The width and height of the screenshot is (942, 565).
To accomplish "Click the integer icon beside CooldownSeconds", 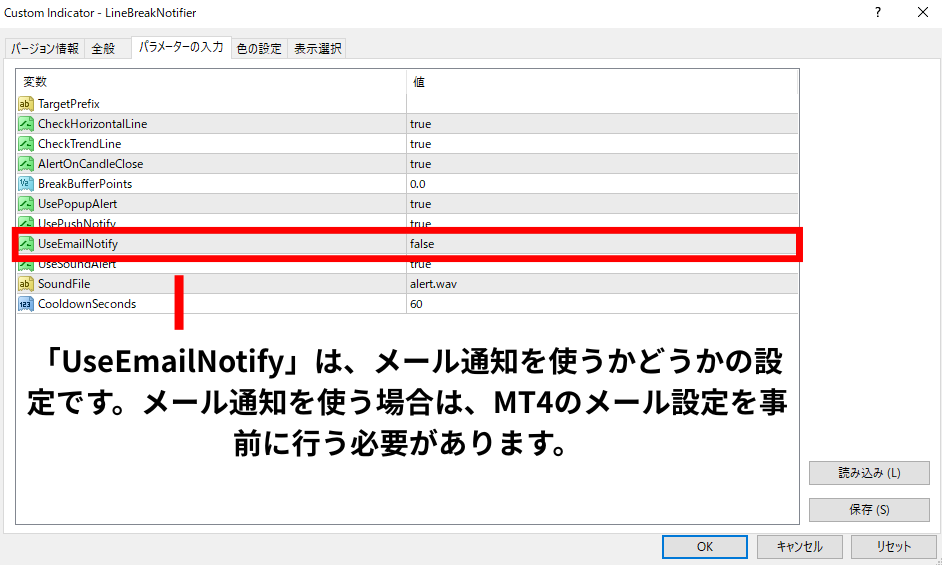I will tap(26, 304).
